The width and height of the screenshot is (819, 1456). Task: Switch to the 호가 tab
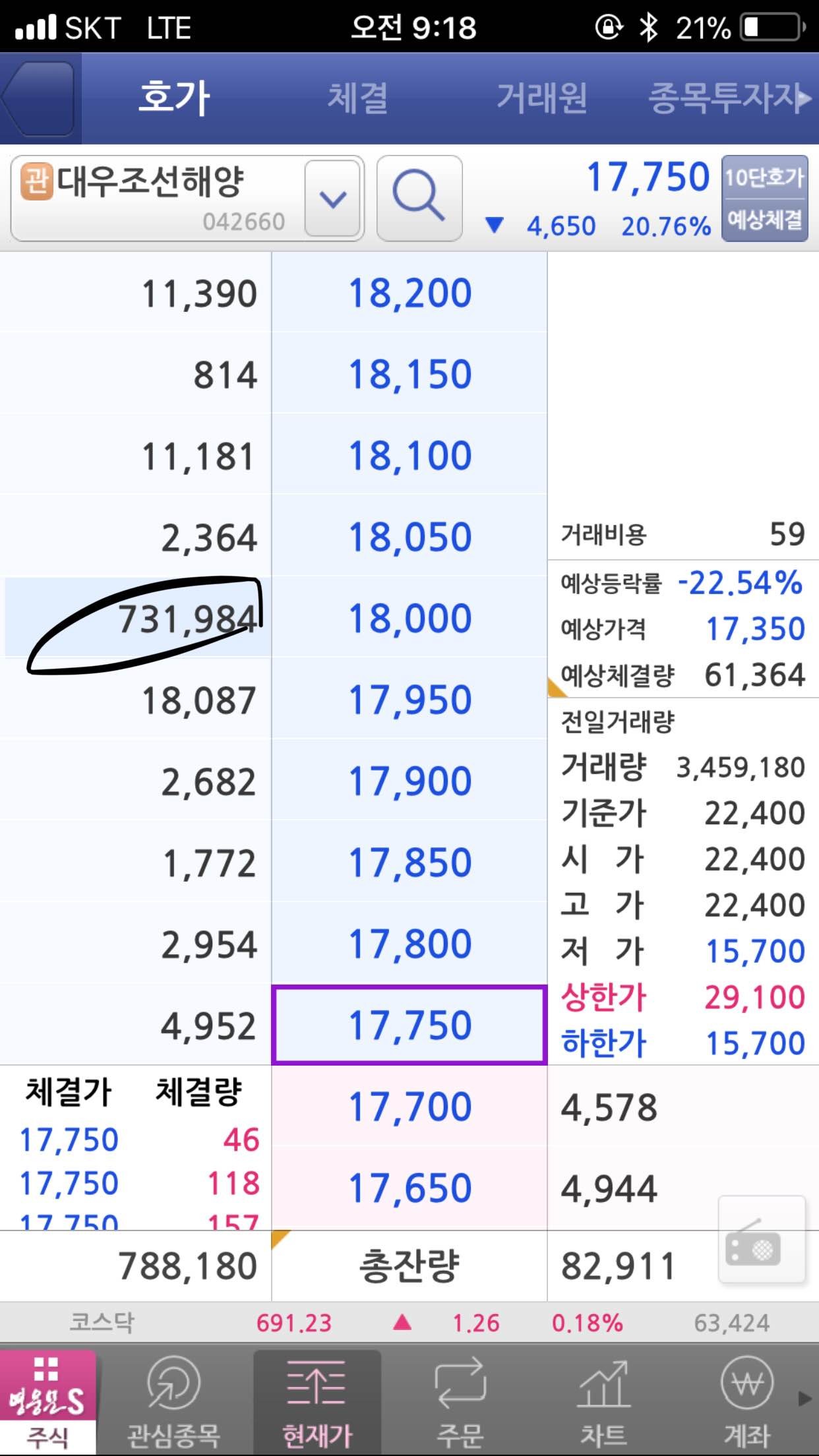(175, 98)
